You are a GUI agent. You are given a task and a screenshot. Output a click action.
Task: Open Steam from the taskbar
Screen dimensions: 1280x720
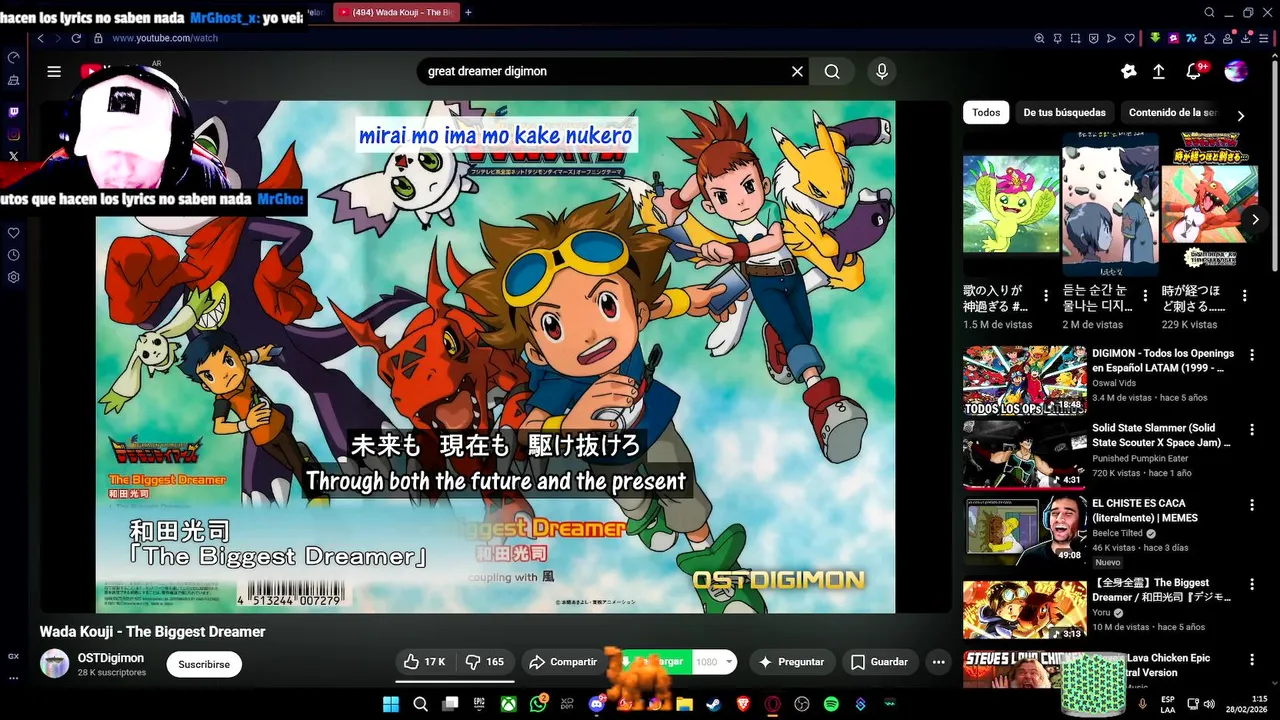click(x=713, y=704)
